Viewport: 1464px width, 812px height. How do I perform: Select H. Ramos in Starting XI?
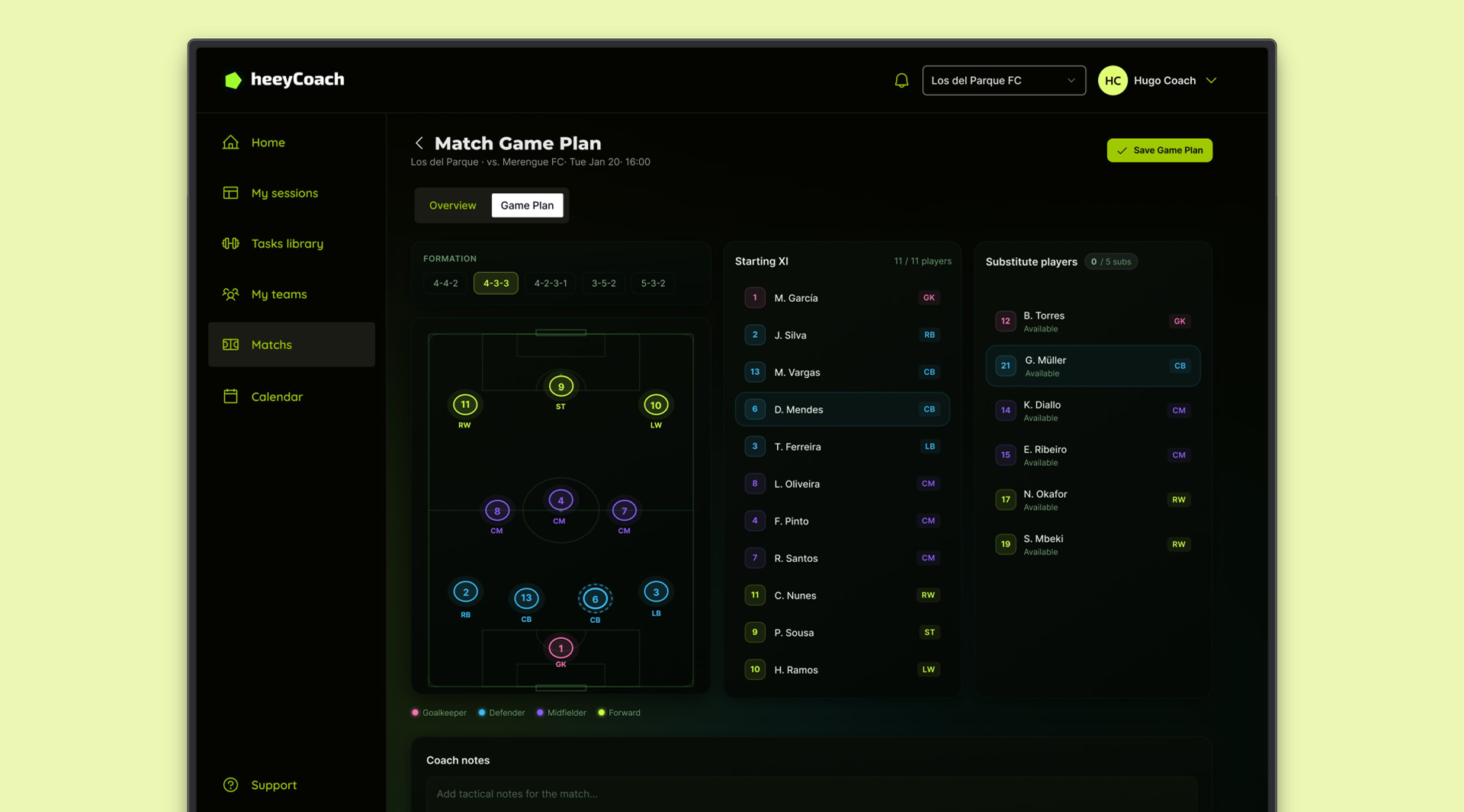[842, 670]
